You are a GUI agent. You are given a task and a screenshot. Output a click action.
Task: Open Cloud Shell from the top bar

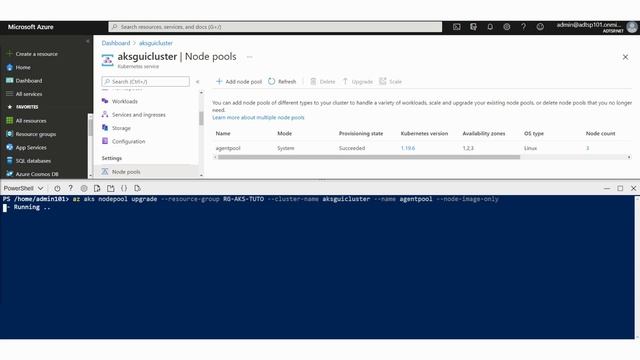click(x=456, y=27)
